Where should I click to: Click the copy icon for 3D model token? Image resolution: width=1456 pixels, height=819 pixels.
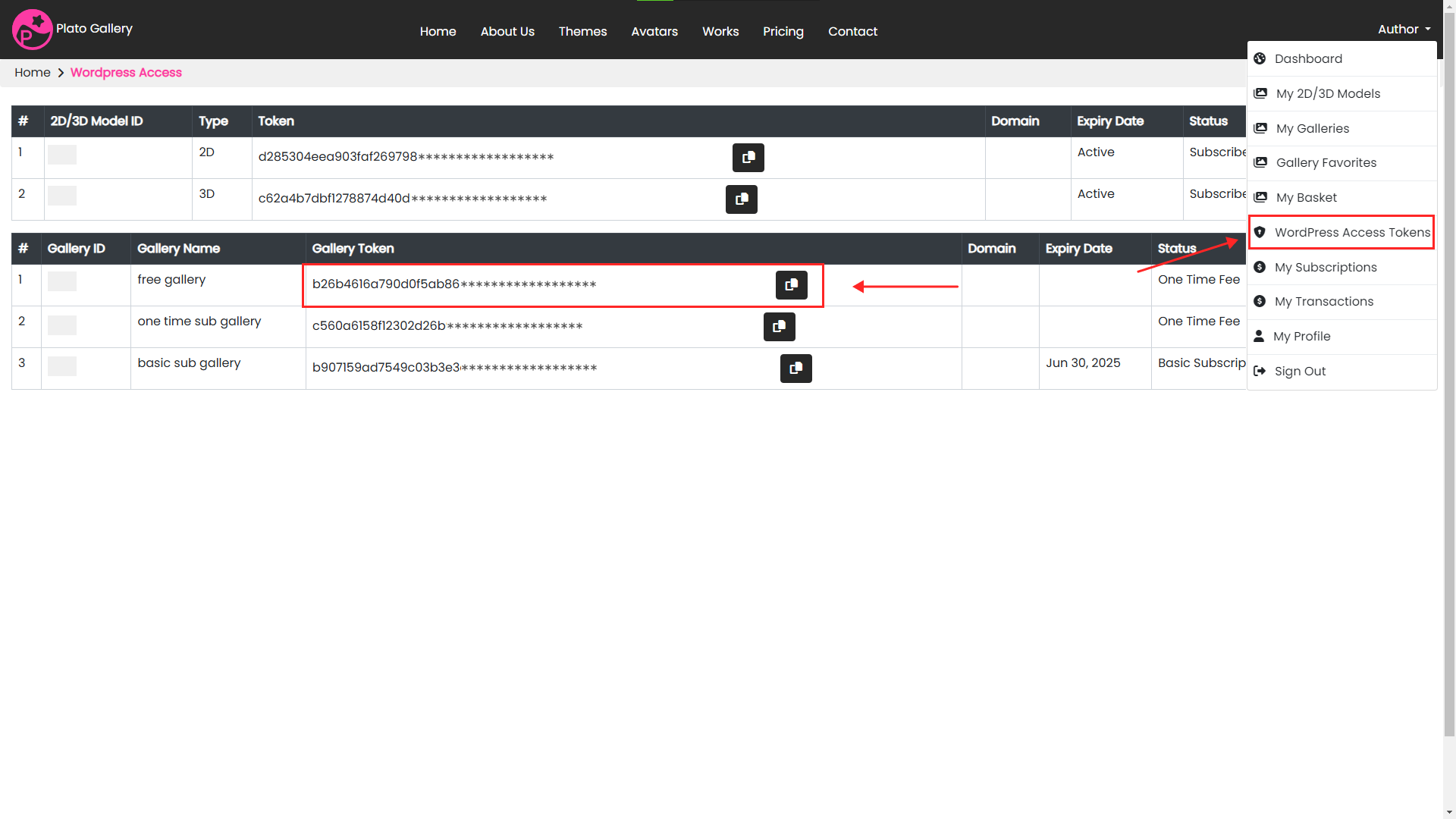coord(742,198)
